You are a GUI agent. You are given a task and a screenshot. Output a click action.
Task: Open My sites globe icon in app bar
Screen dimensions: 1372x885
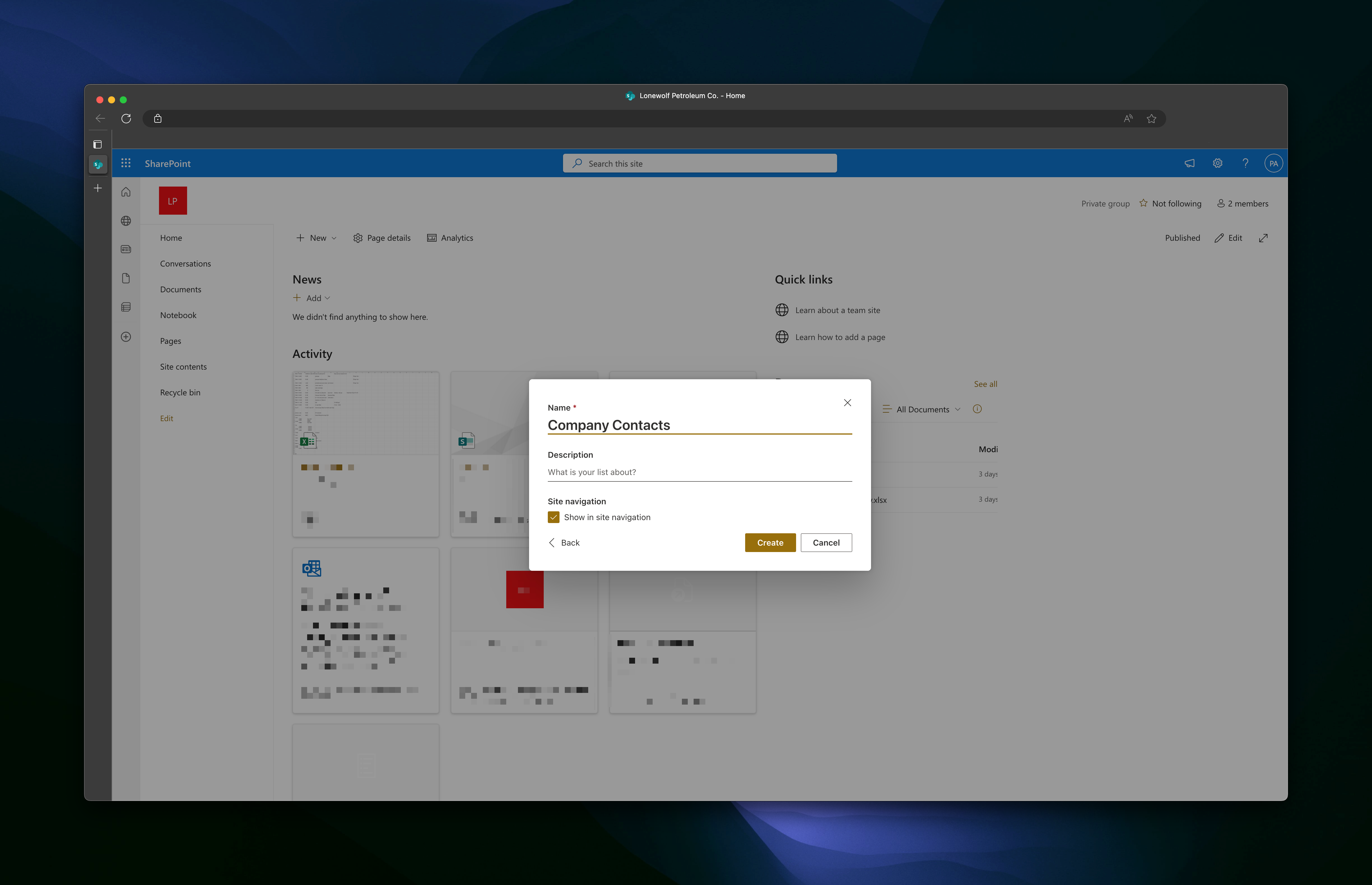pyautogui.click(x=126, y=221)
